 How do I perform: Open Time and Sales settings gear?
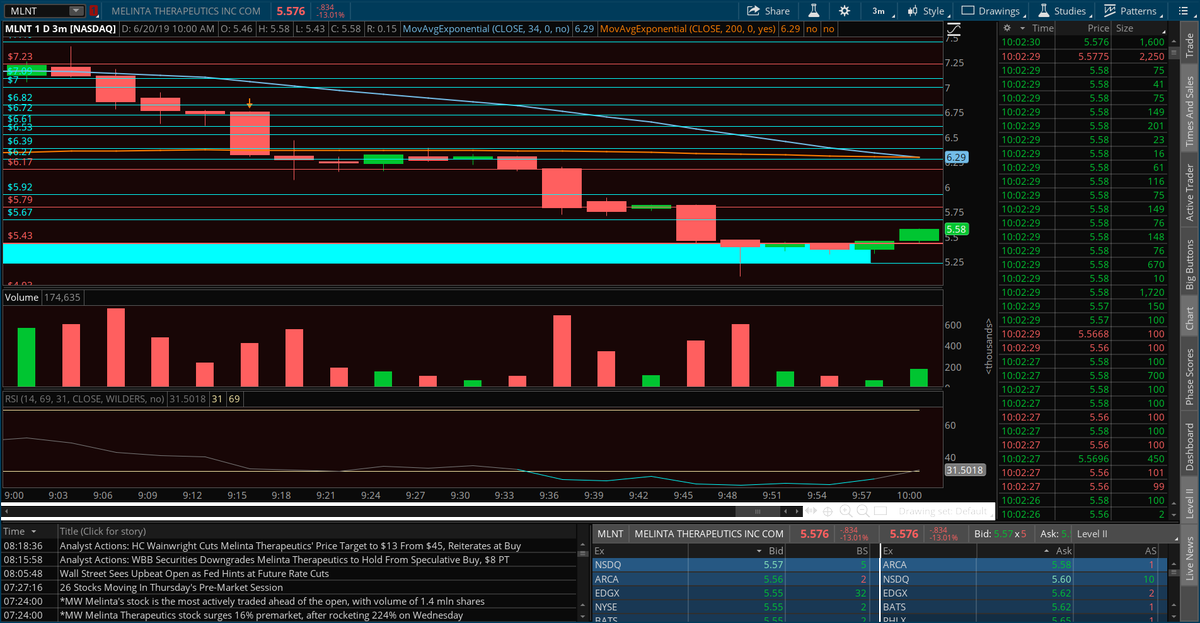pos(1009,29)
